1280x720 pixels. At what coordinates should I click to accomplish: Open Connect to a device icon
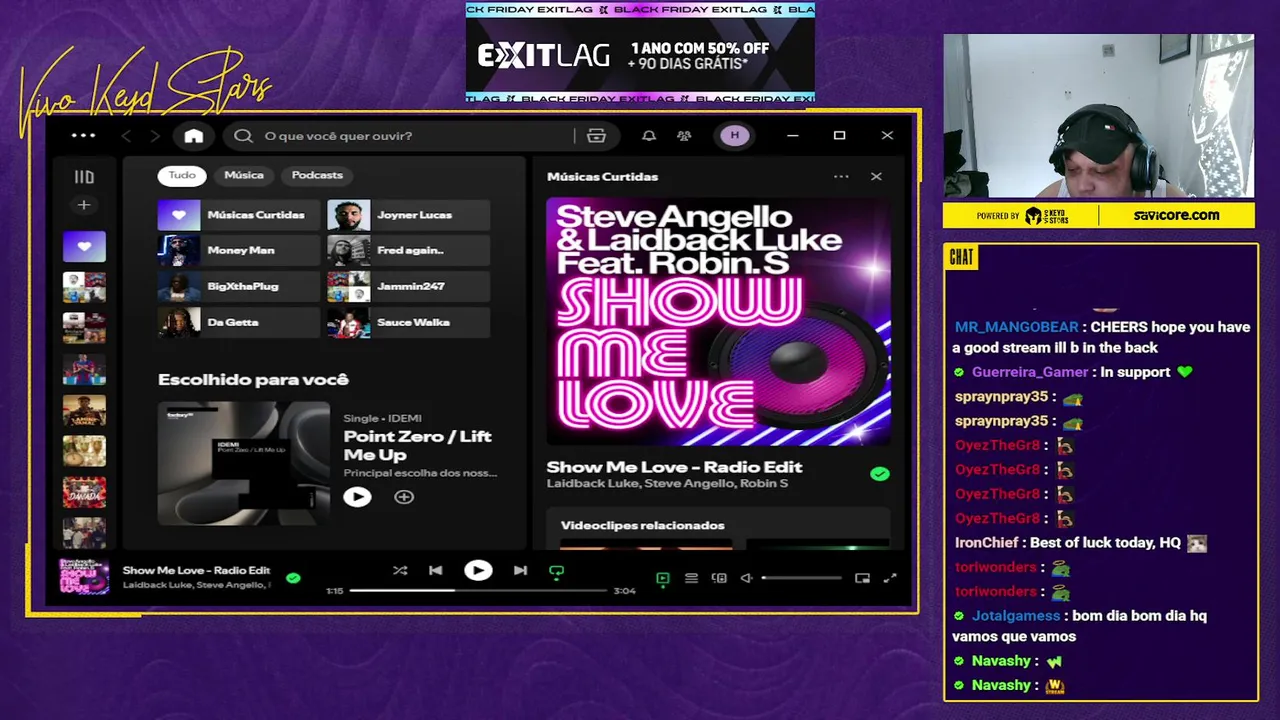click(719, 578)
